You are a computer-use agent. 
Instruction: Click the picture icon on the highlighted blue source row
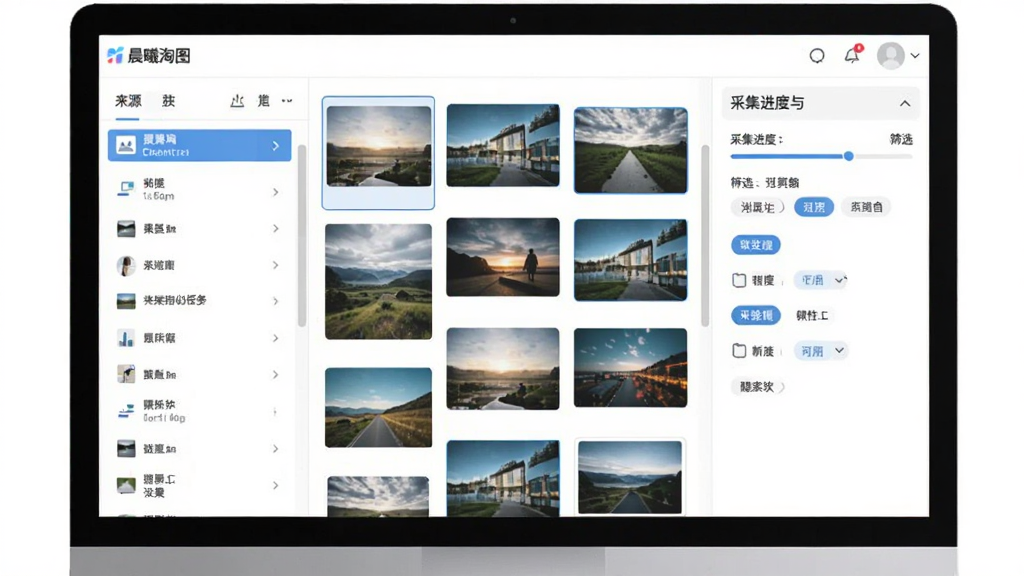pyautogui.click(x=126, y=144)
